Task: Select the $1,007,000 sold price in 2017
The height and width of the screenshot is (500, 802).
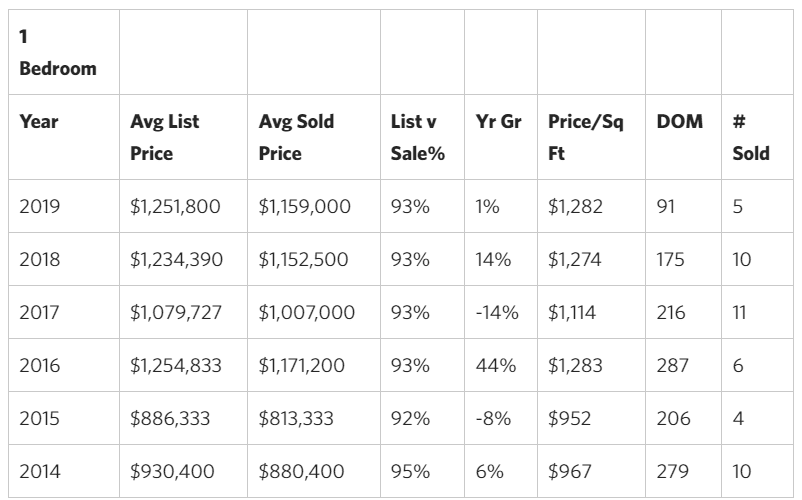Action: [306, 313]
